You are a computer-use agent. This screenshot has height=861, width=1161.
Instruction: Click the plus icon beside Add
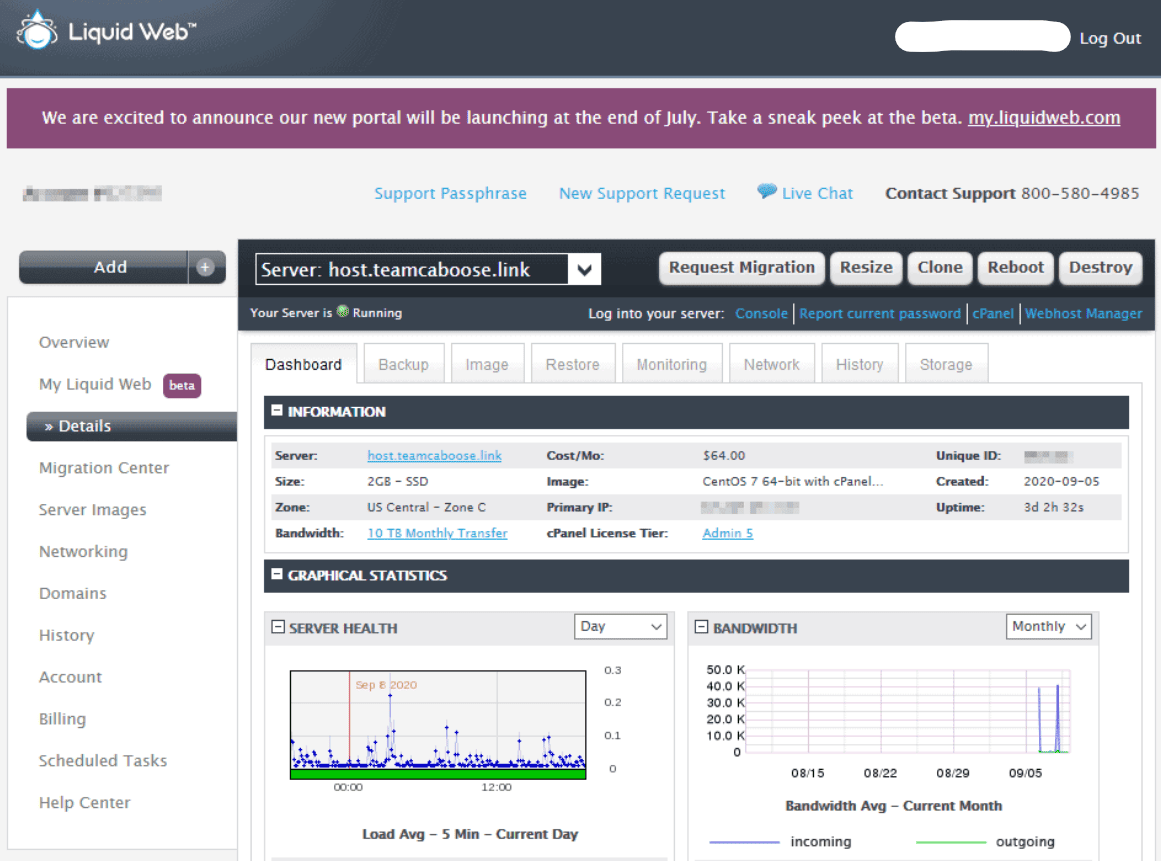[205, 267]
